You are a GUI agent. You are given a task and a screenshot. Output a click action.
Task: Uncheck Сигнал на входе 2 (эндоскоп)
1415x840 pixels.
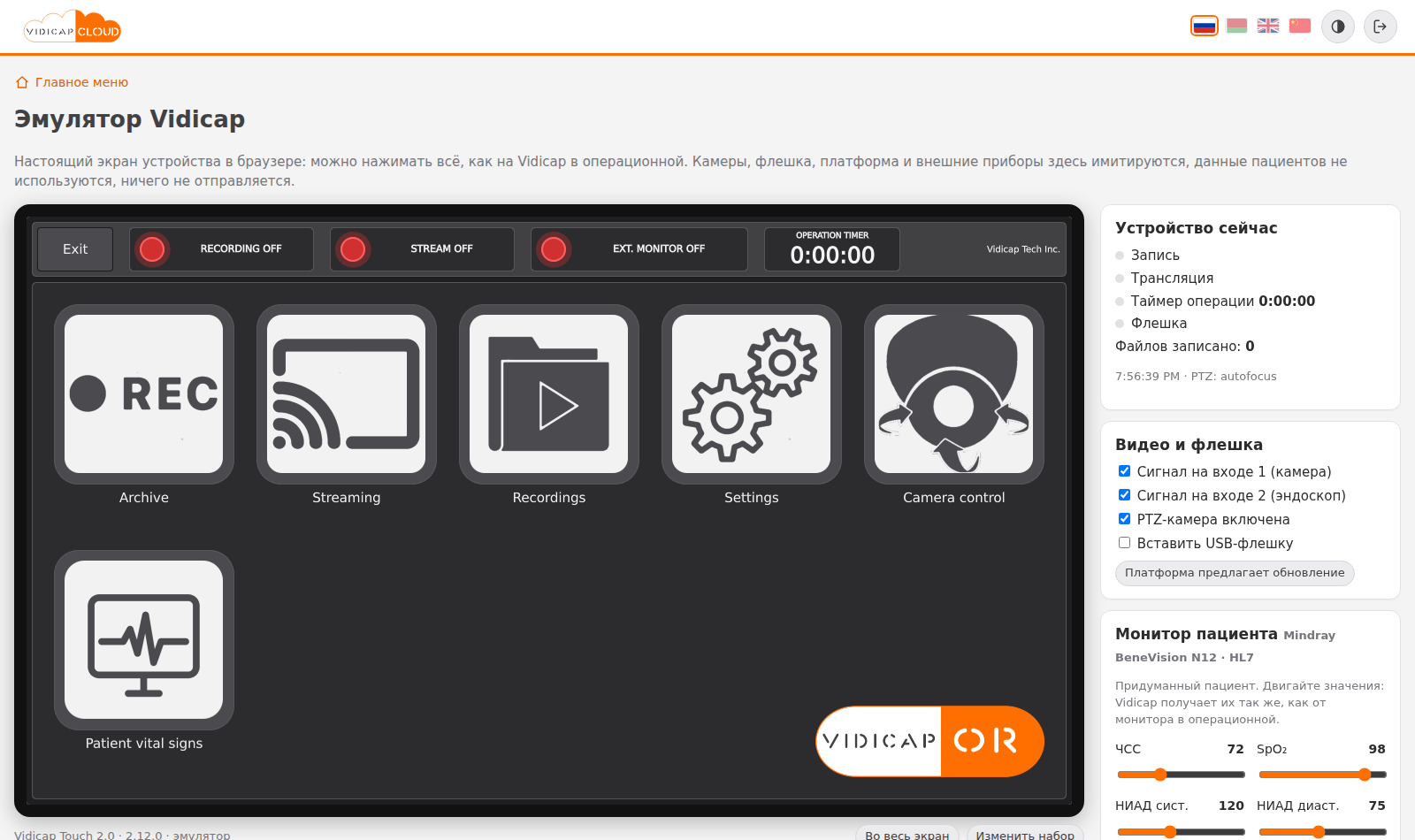point(1124,495)
